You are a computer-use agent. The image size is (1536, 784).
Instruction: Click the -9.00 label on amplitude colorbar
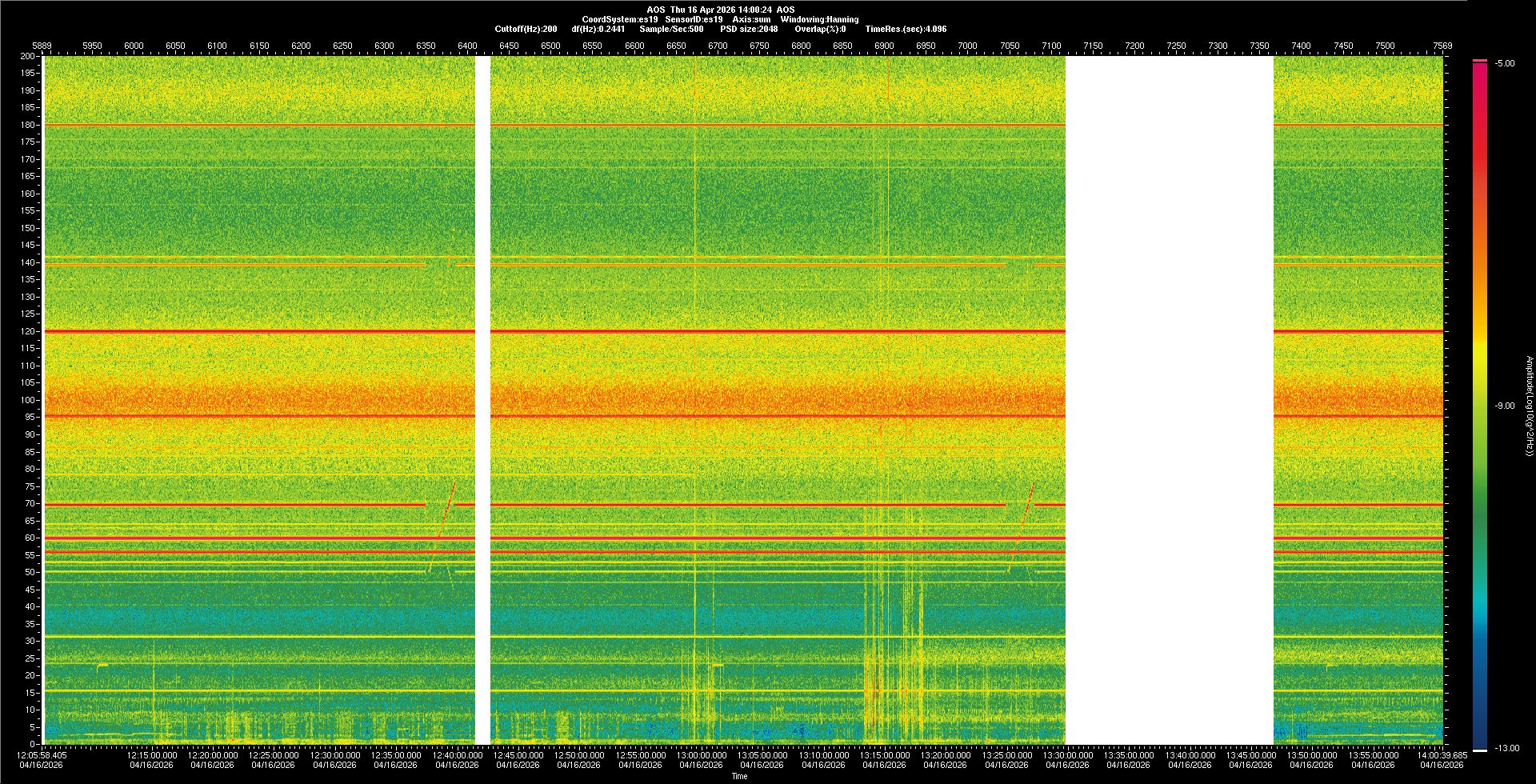[x=1504, y=406]
